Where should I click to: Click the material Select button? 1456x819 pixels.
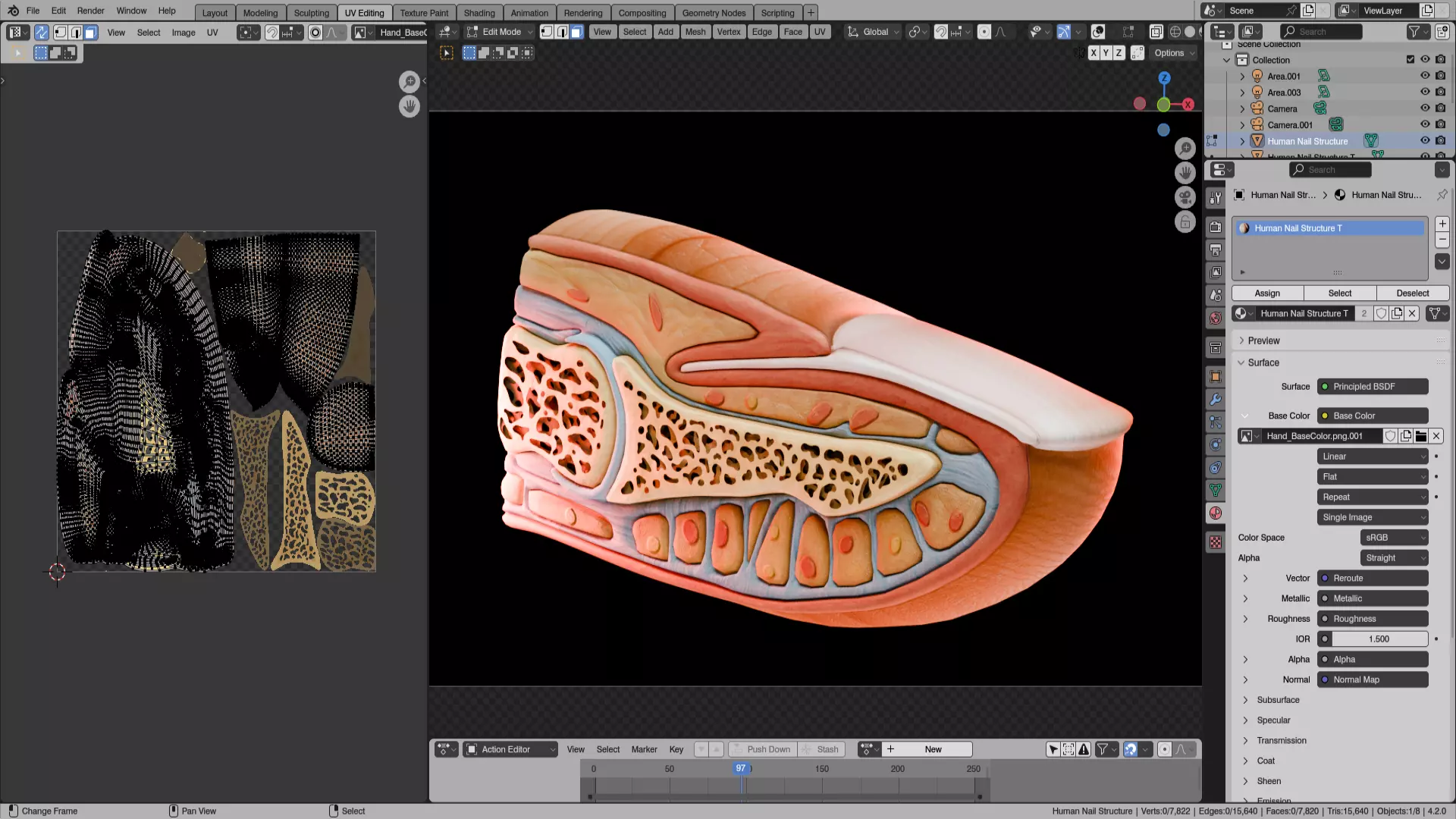pyautogui.click(x=1339, y=293)
